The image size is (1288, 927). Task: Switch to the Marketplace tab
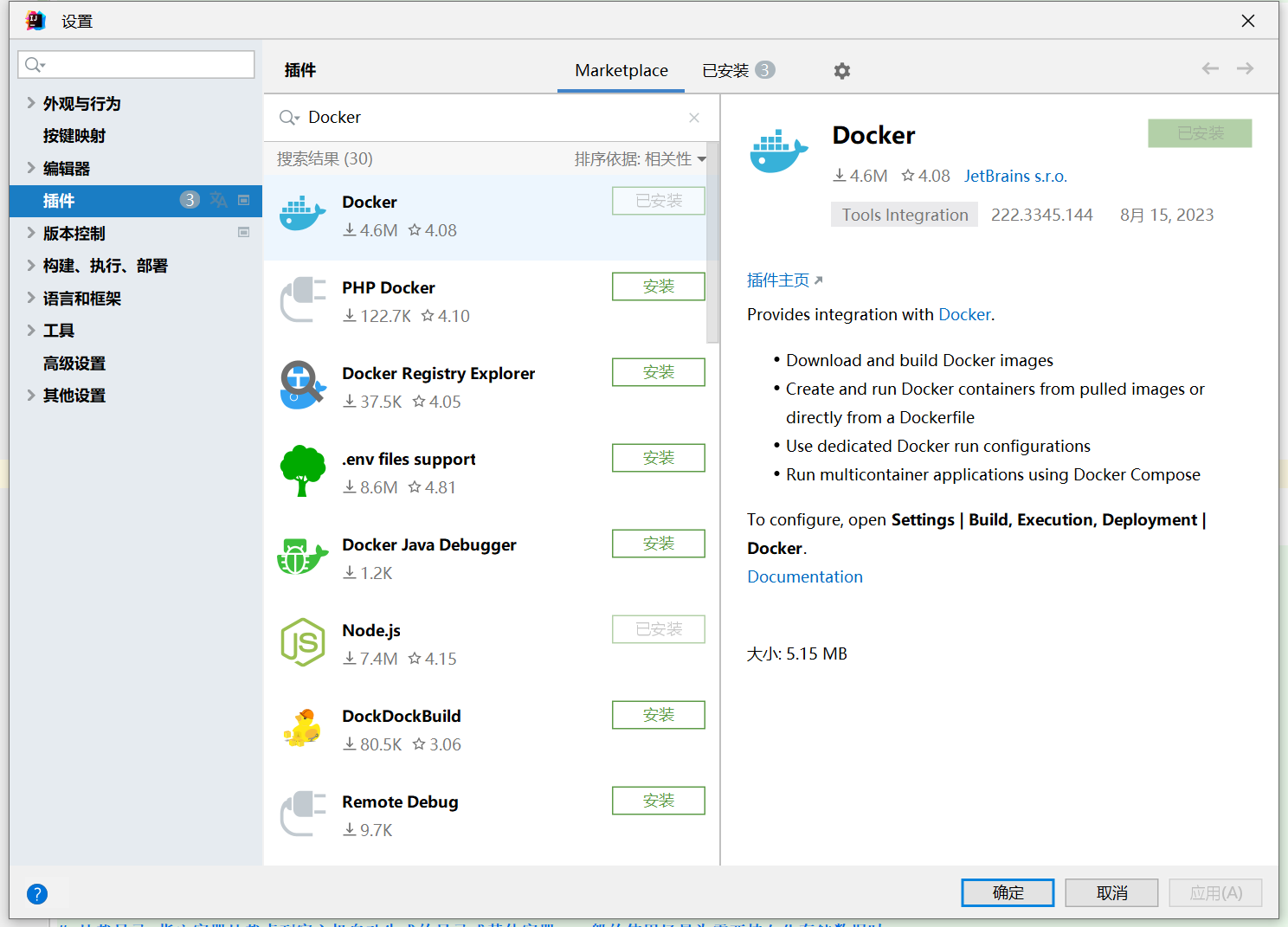click(621, 71)
